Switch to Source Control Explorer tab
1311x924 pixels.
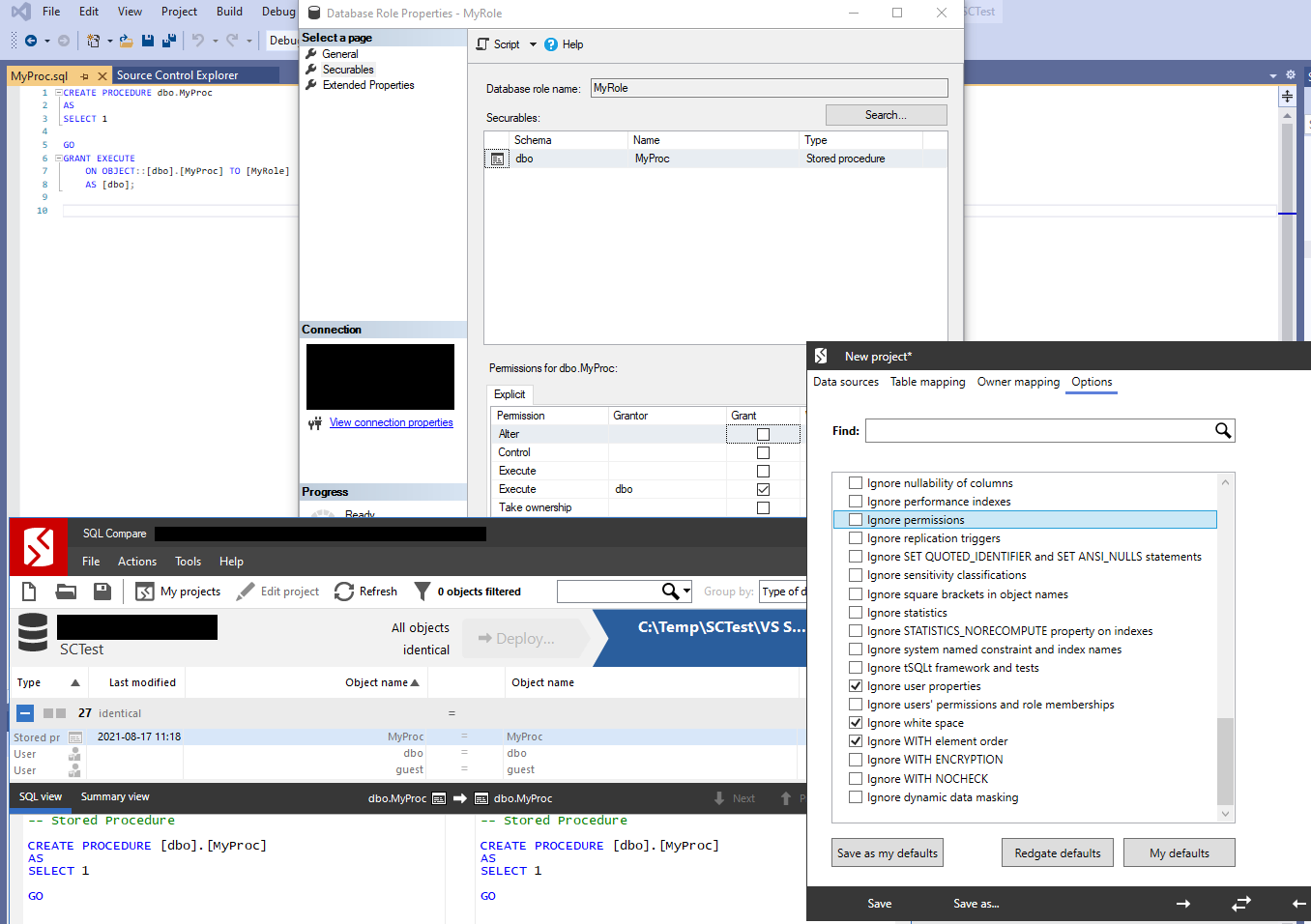click(x=177, y=75)
